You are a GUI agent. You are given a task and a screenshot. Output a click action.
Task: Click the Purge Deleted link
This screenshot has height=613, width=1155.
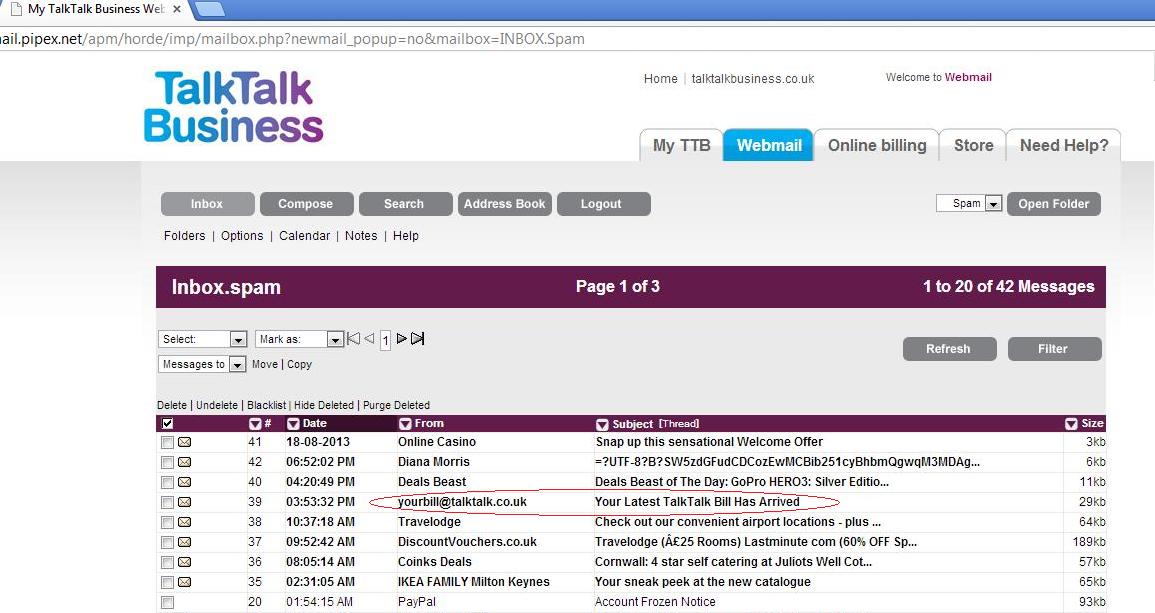click(396, 405)
